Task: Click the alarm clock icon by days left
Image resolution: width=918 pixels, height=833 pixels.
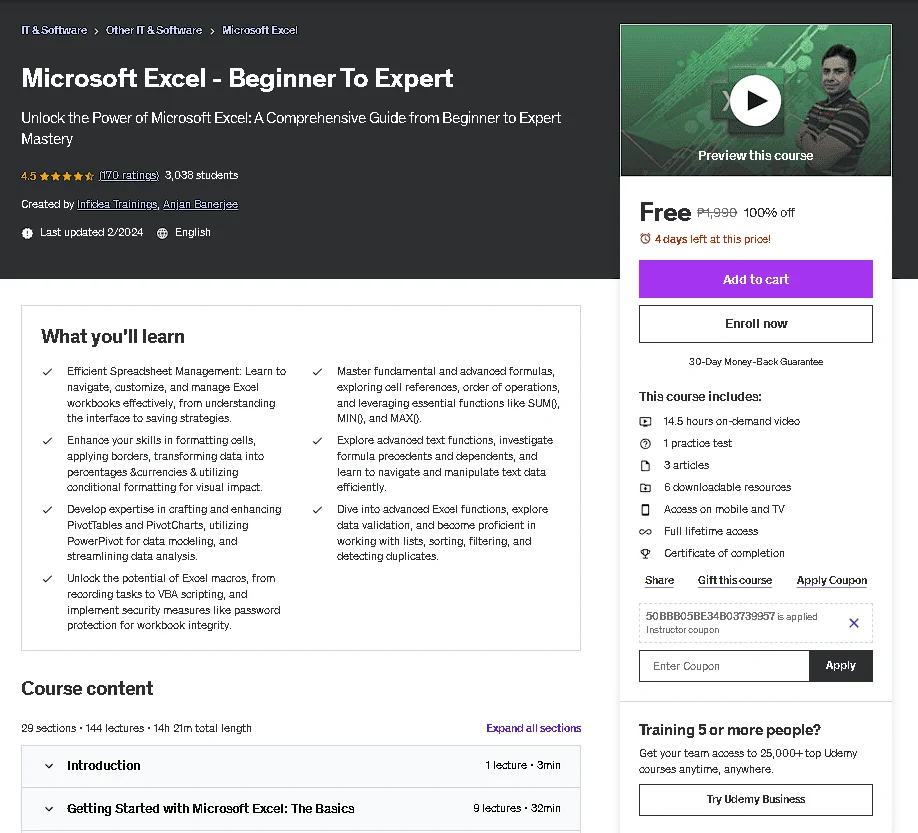Action: tap(645, 239)
